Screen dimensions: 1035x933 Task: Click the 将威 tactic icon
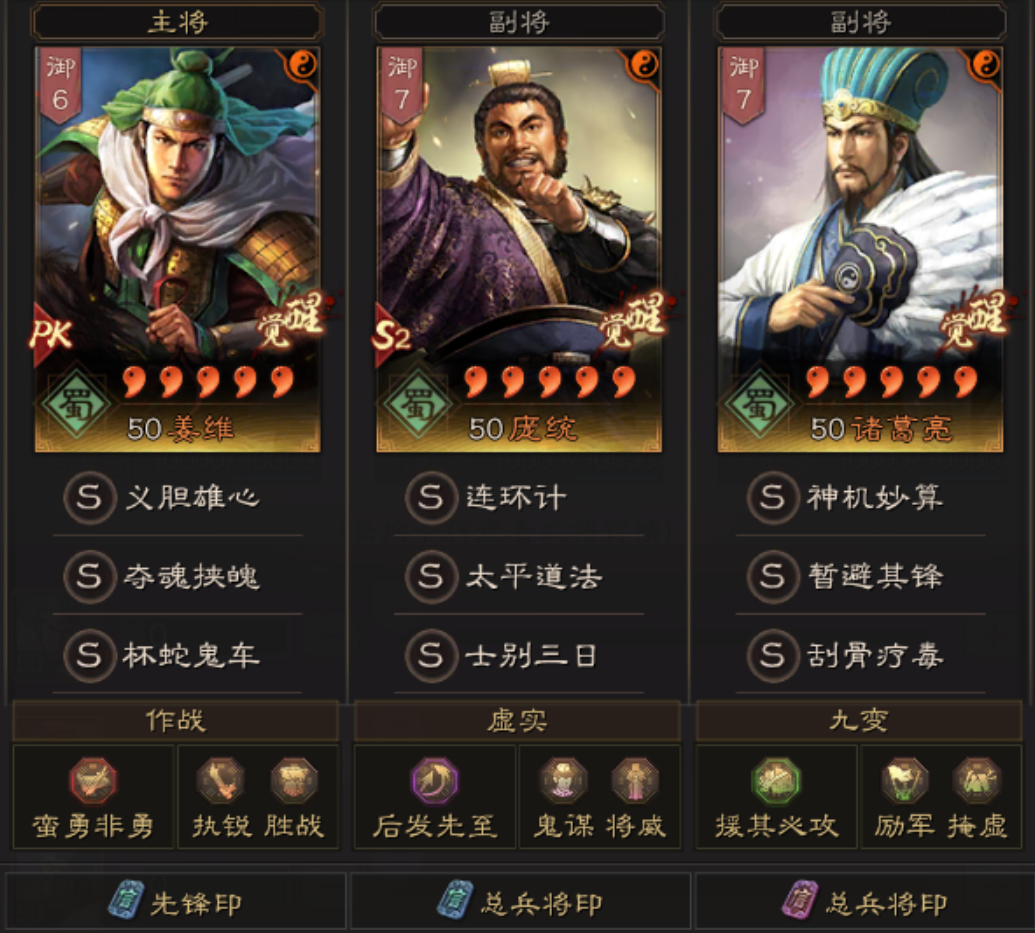(635, 780)
